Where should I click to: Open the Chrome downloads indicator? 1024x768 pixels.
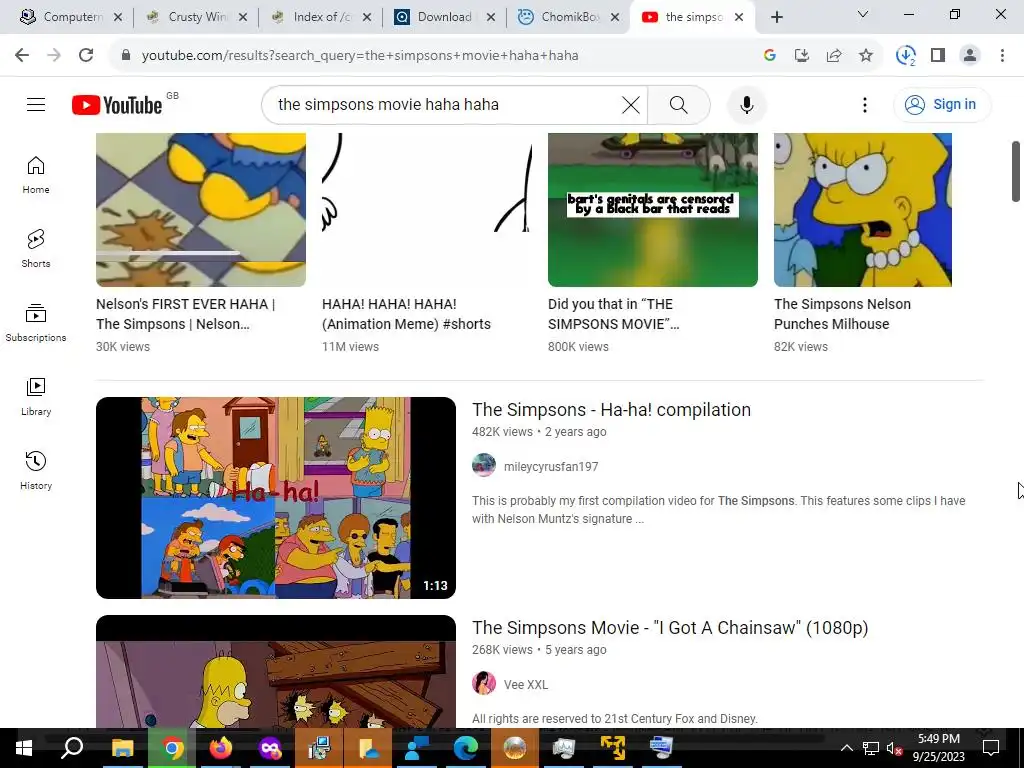point(905,55)
